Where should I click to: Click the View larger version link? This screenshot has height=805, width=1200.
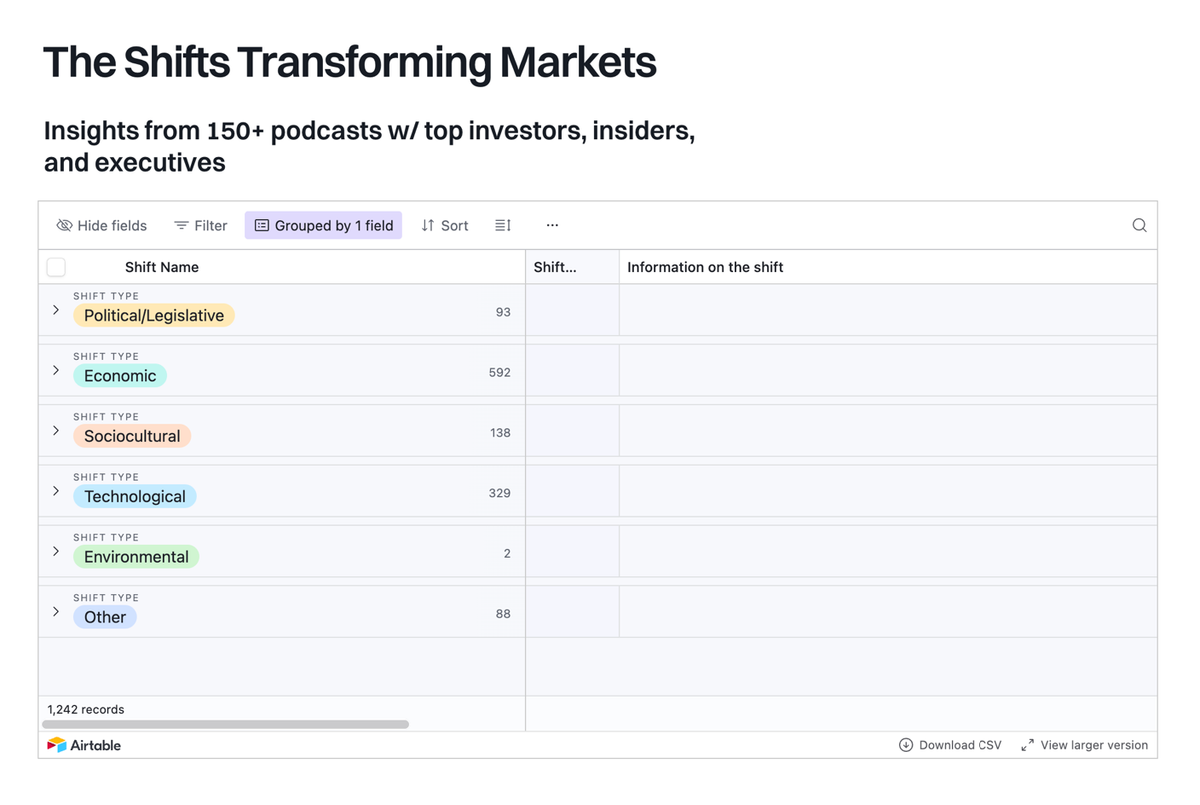[1094, 745]
